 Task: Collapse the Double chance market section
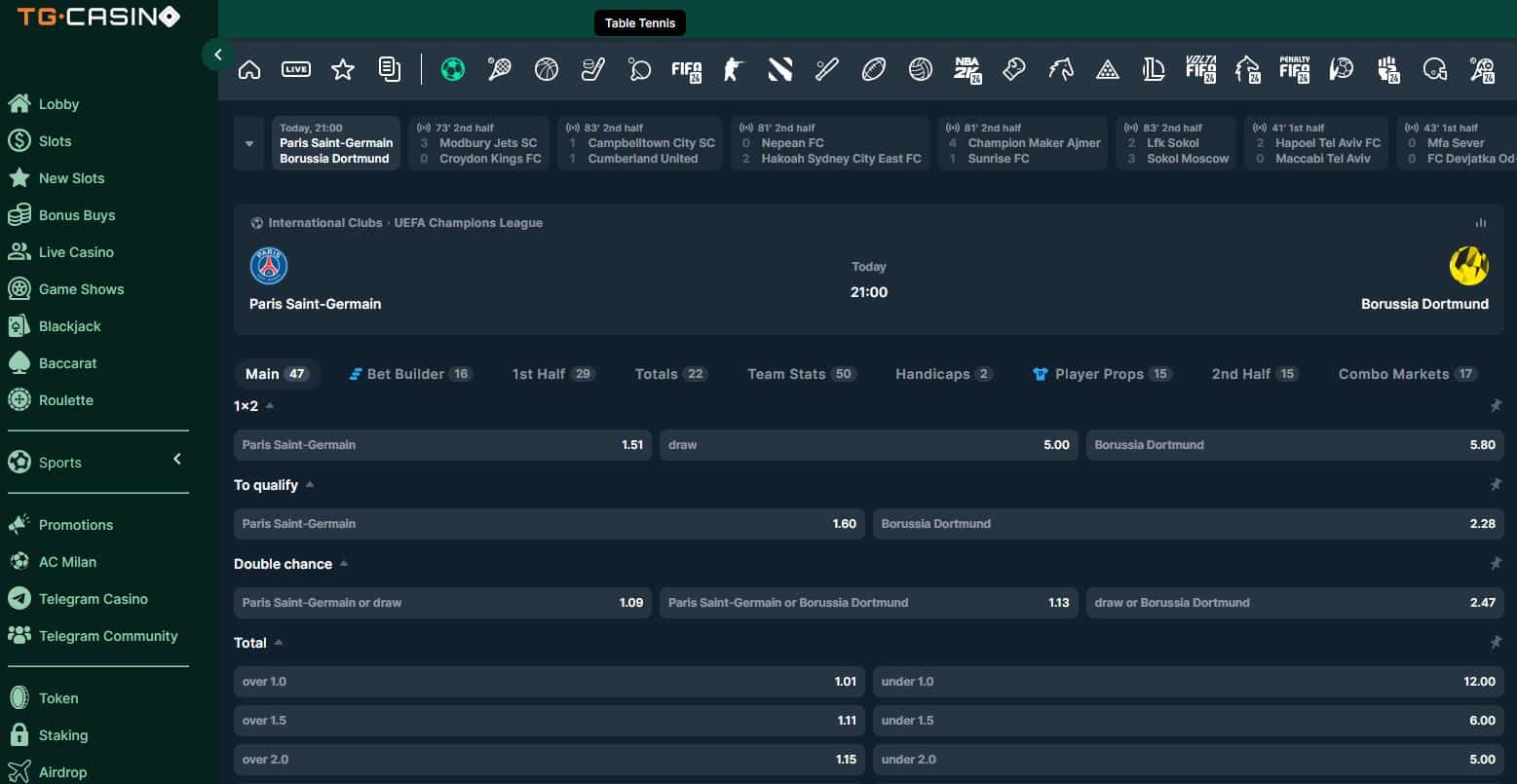[344, 564]
